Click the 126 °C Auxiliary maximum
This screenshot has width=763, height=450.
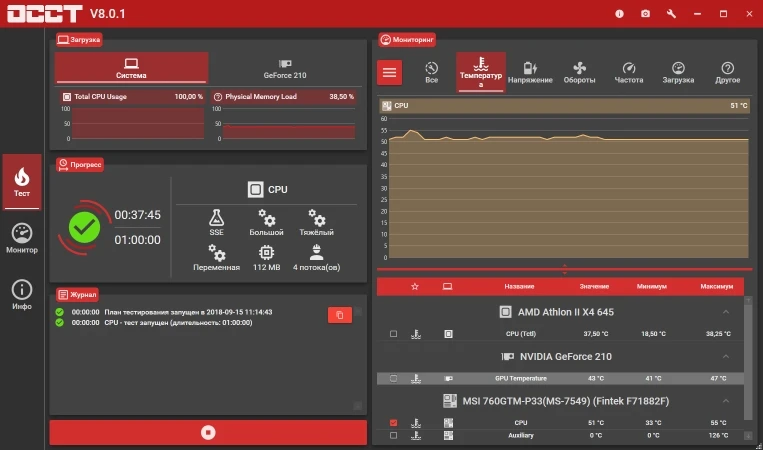click(x=718, y=435)
